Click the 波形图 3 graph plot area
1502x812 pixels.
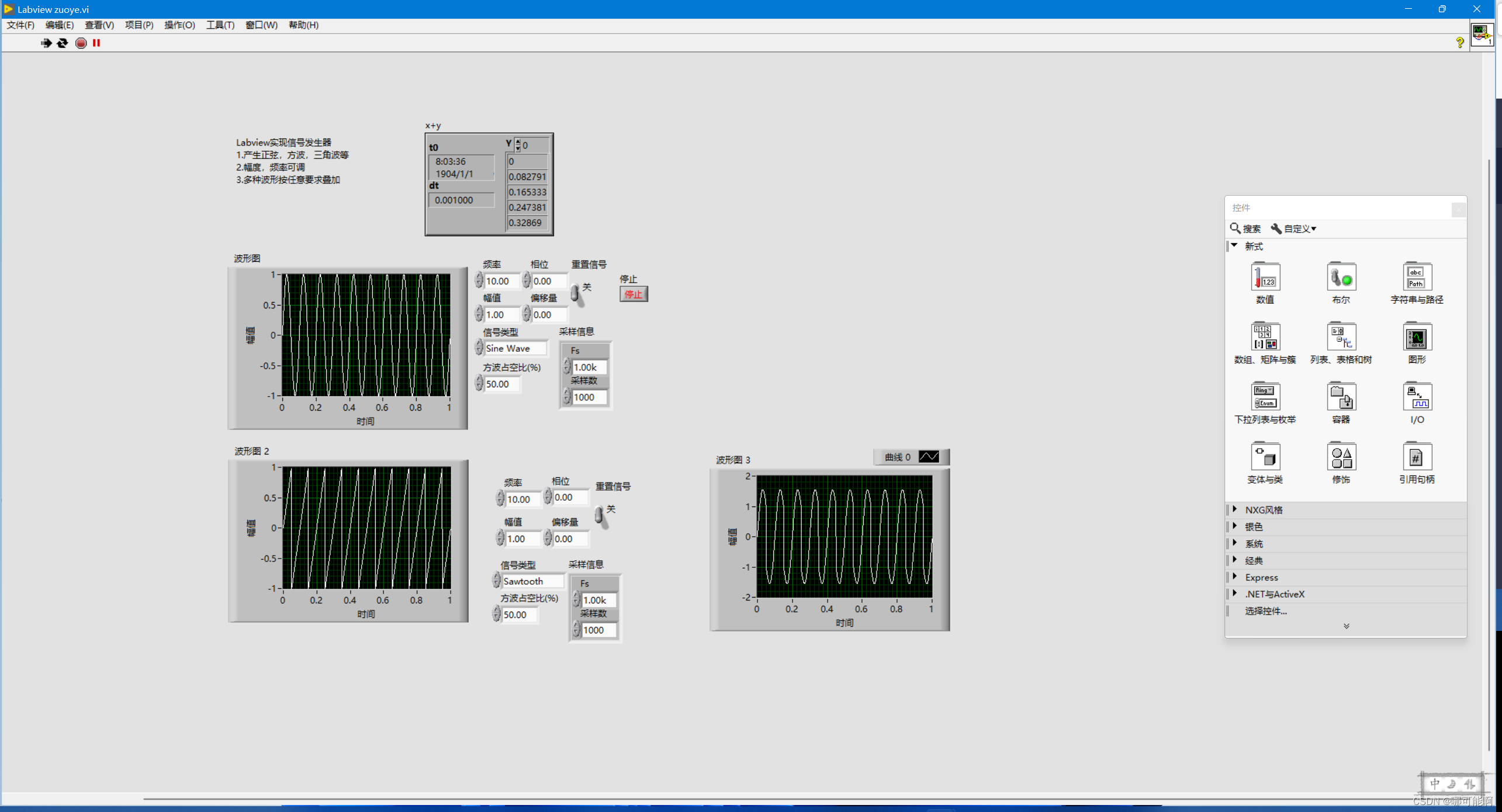844,536
